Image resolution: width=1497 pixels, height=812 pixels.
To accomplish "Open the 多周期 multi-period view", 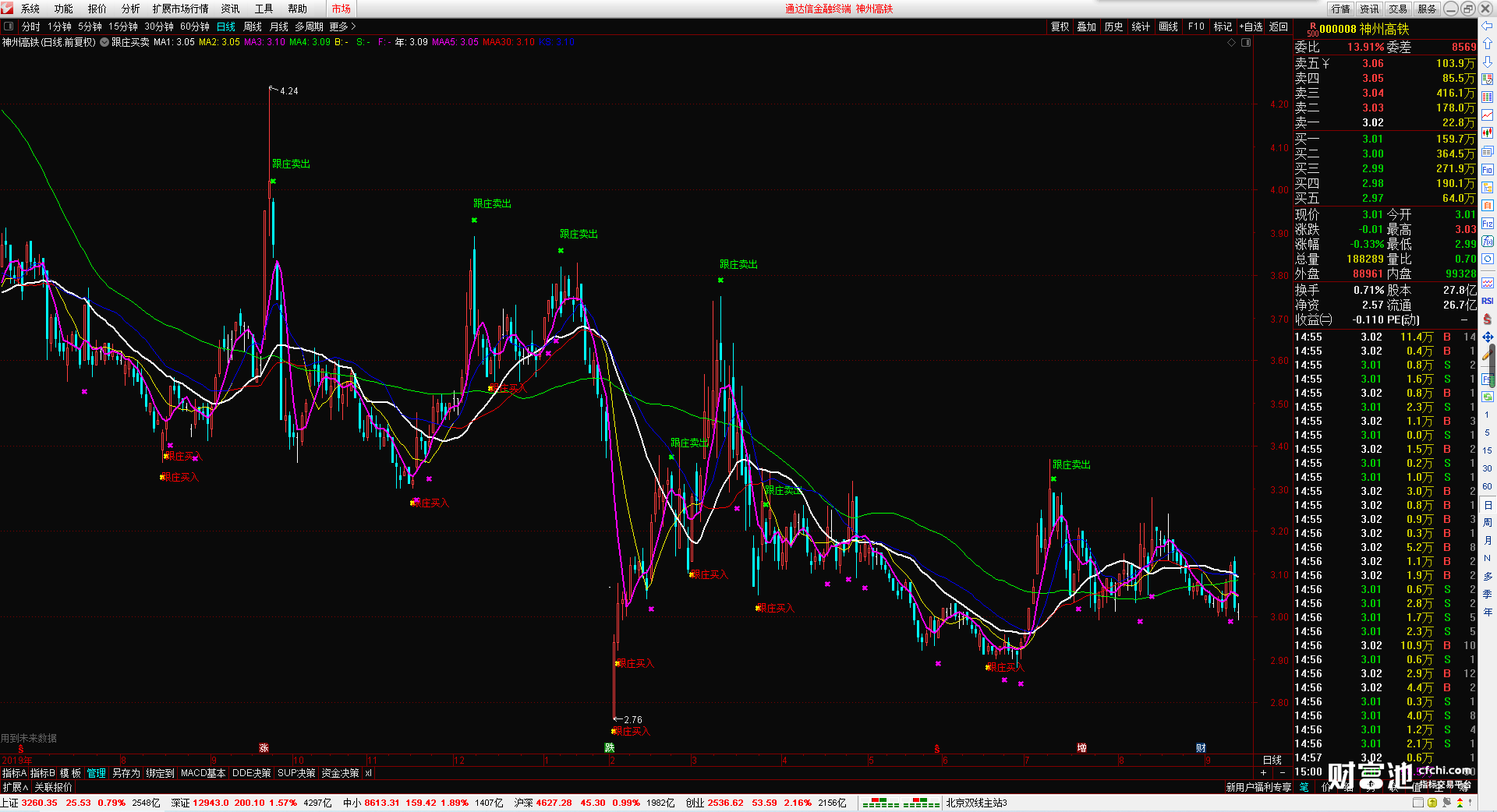I will point(309,26).
